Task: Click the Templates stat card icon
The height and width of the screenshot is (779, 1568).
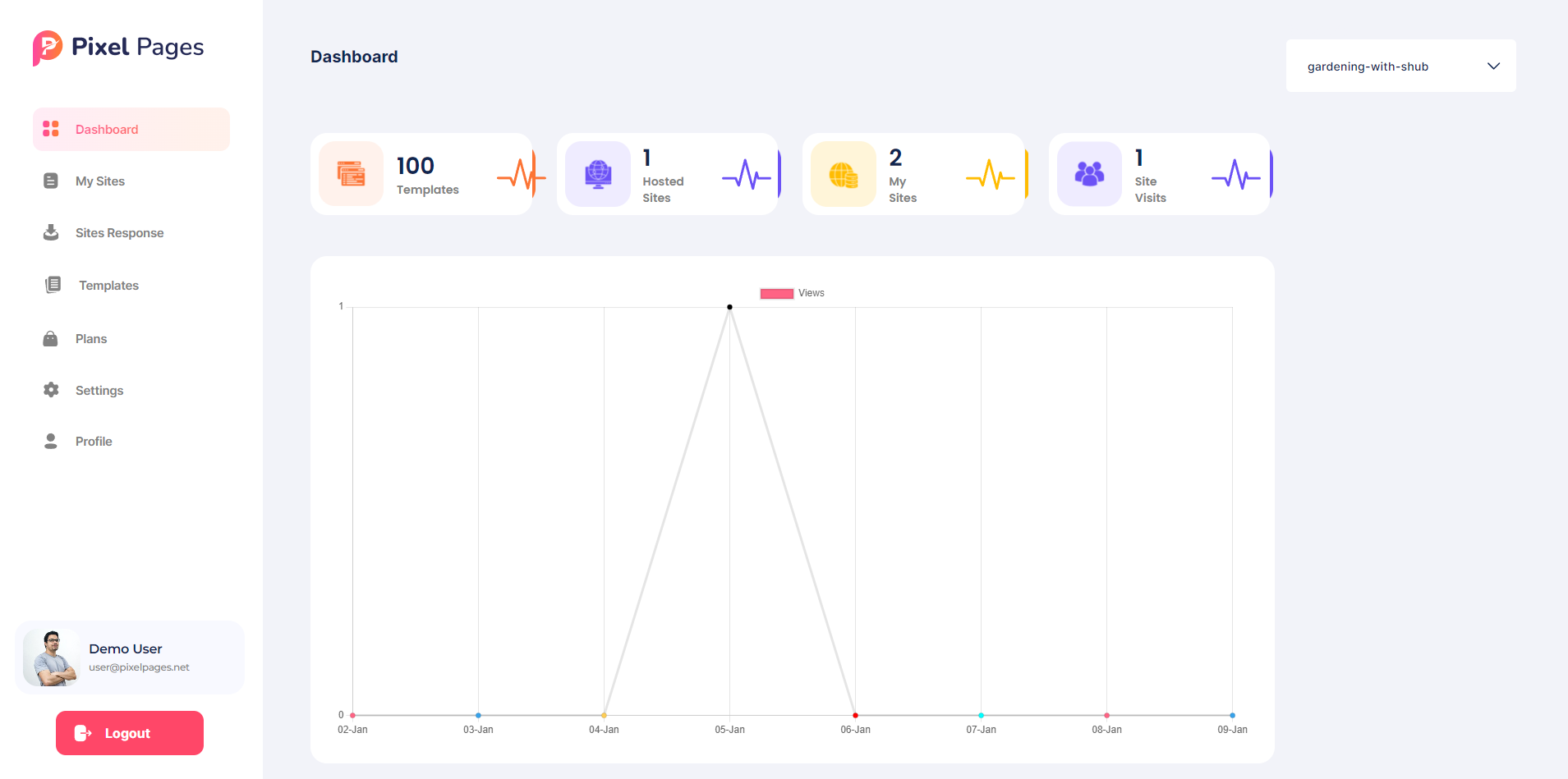Action: click(x=351, y=174)
